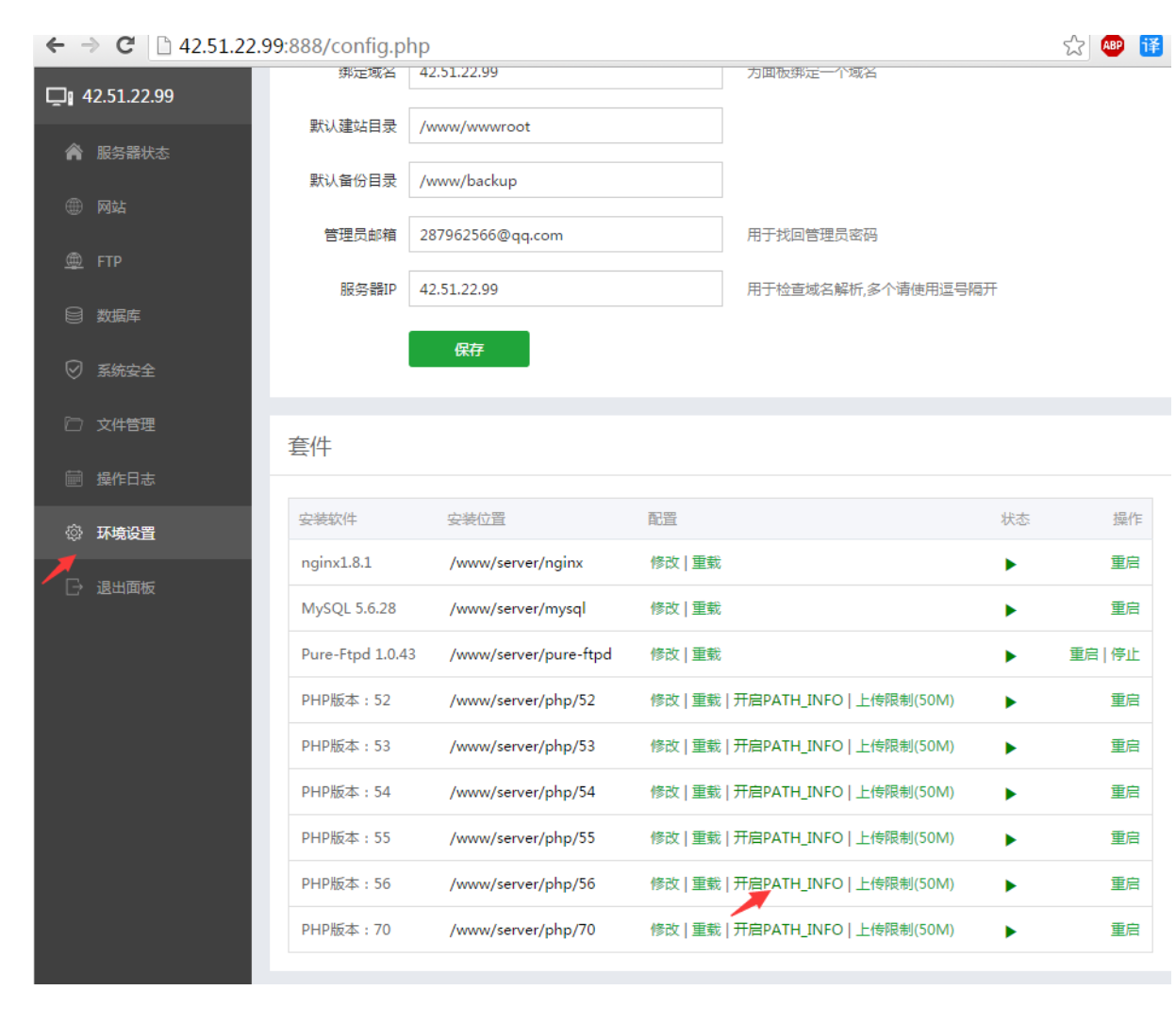Click 上传限制(50M) for PHP 52
Viewport: 1176px width, 1023px height.
(904, 701)
